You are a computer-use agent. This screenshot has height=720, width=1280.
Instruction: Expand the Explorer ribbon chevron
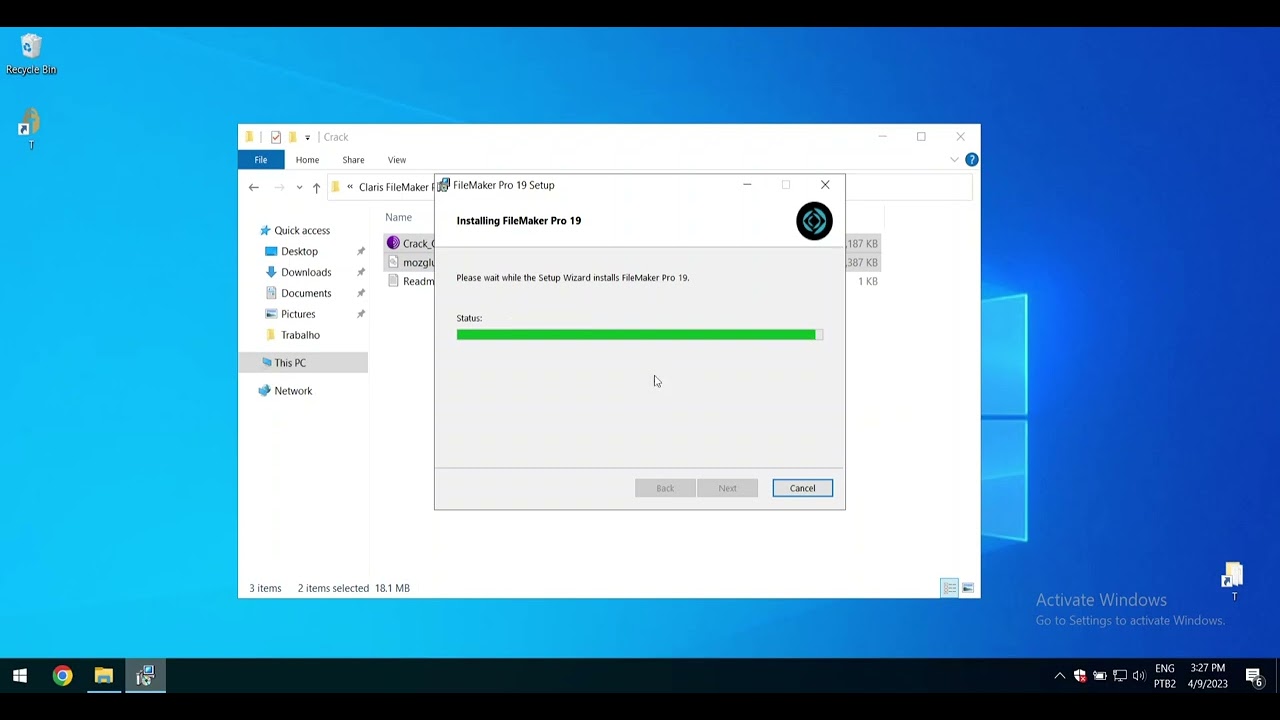(954, 160)
